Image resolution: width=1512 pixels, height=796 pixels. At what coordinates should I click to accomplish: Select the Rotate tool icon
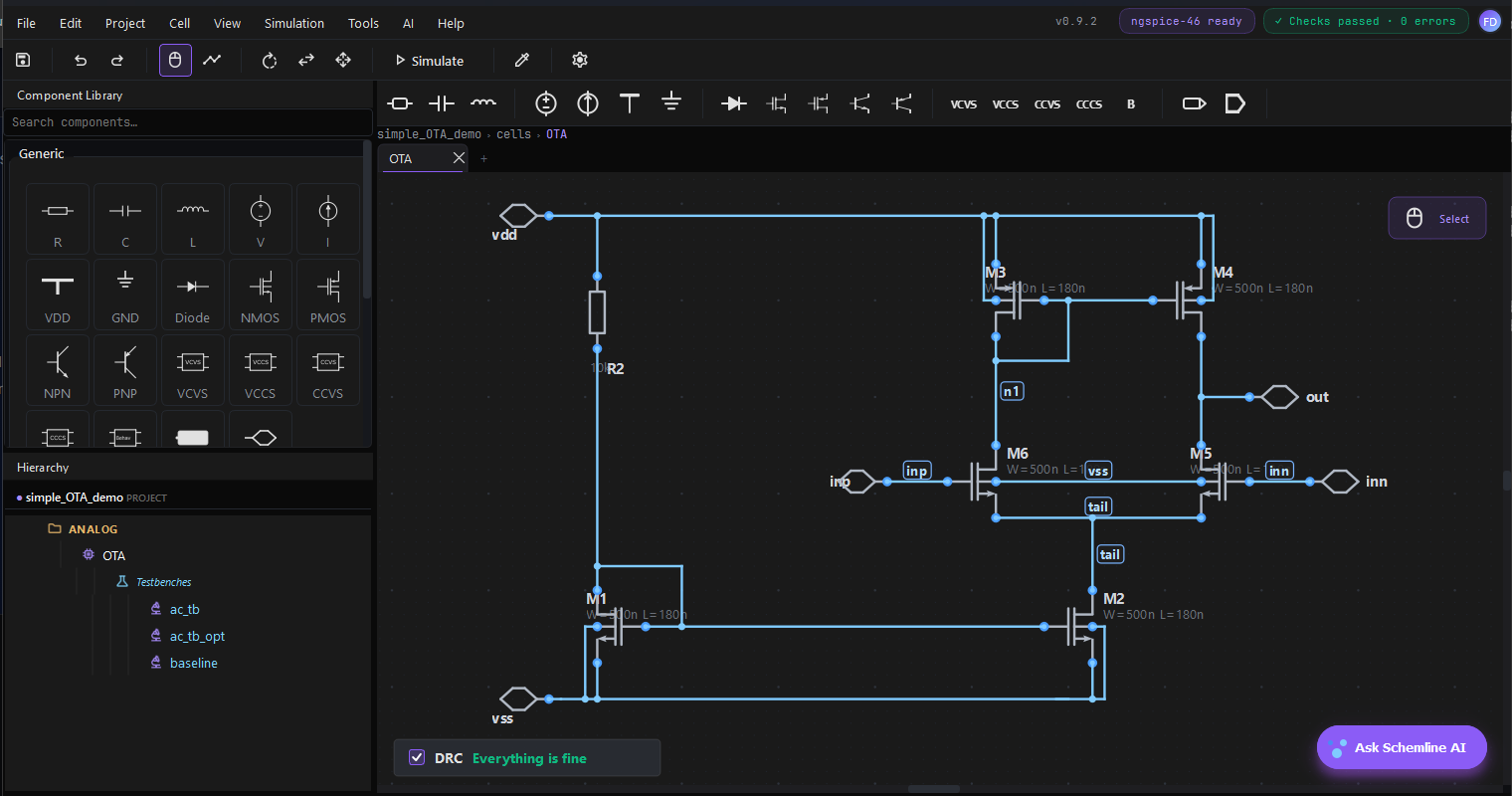(269, 61)
